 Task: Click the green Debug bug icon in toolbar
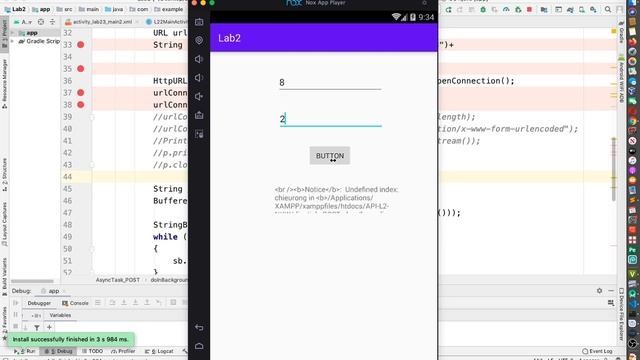click(483, 9)
